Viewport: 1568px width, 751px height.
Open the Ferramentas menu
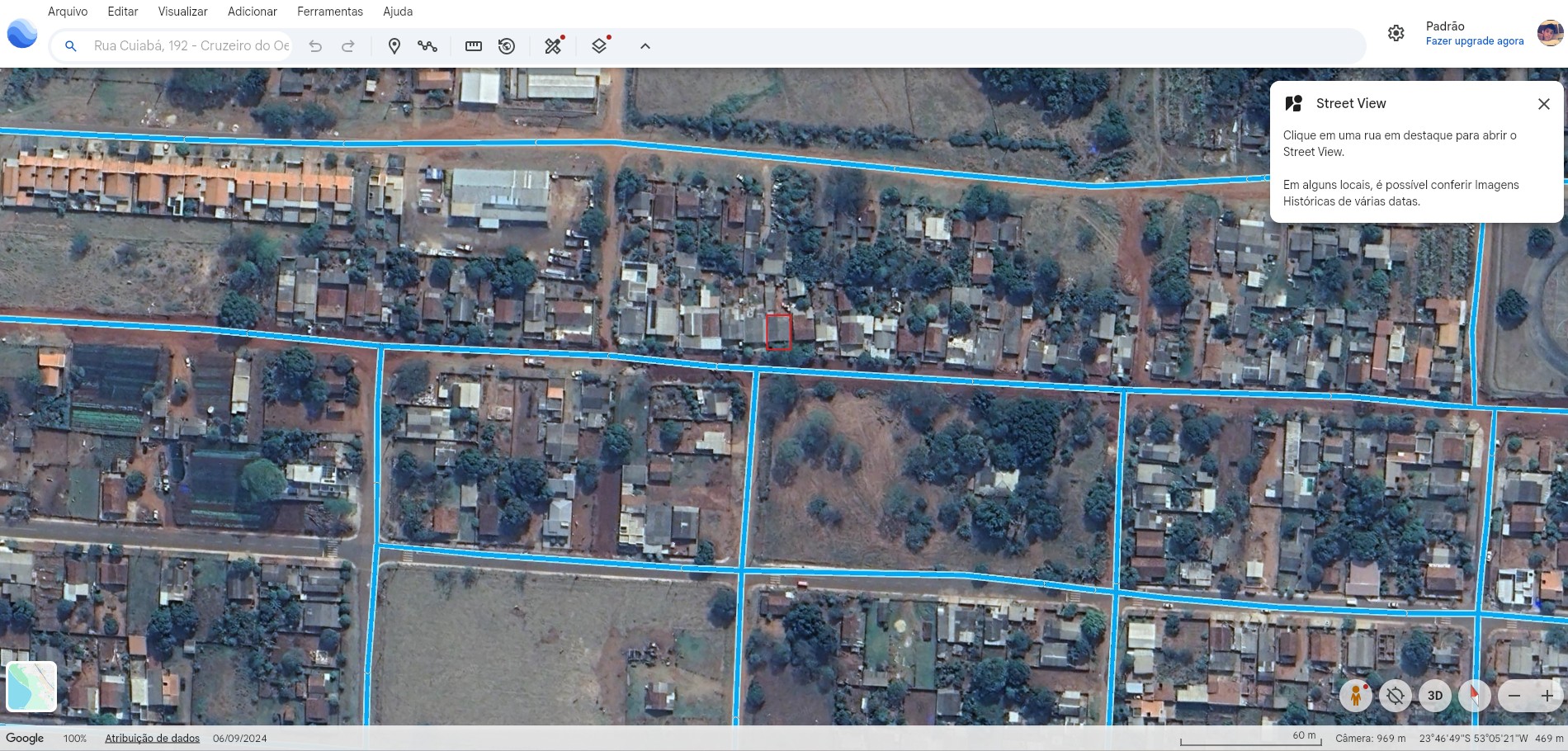click(330, 12)
